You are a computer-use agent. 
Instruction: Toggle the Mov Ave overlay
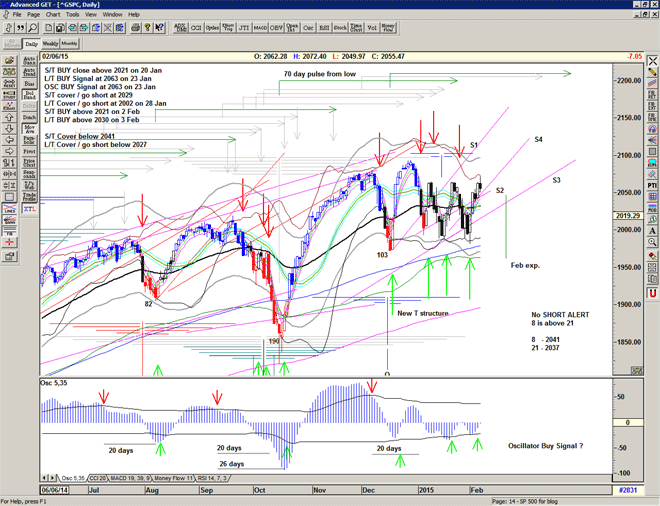(29, 129)
